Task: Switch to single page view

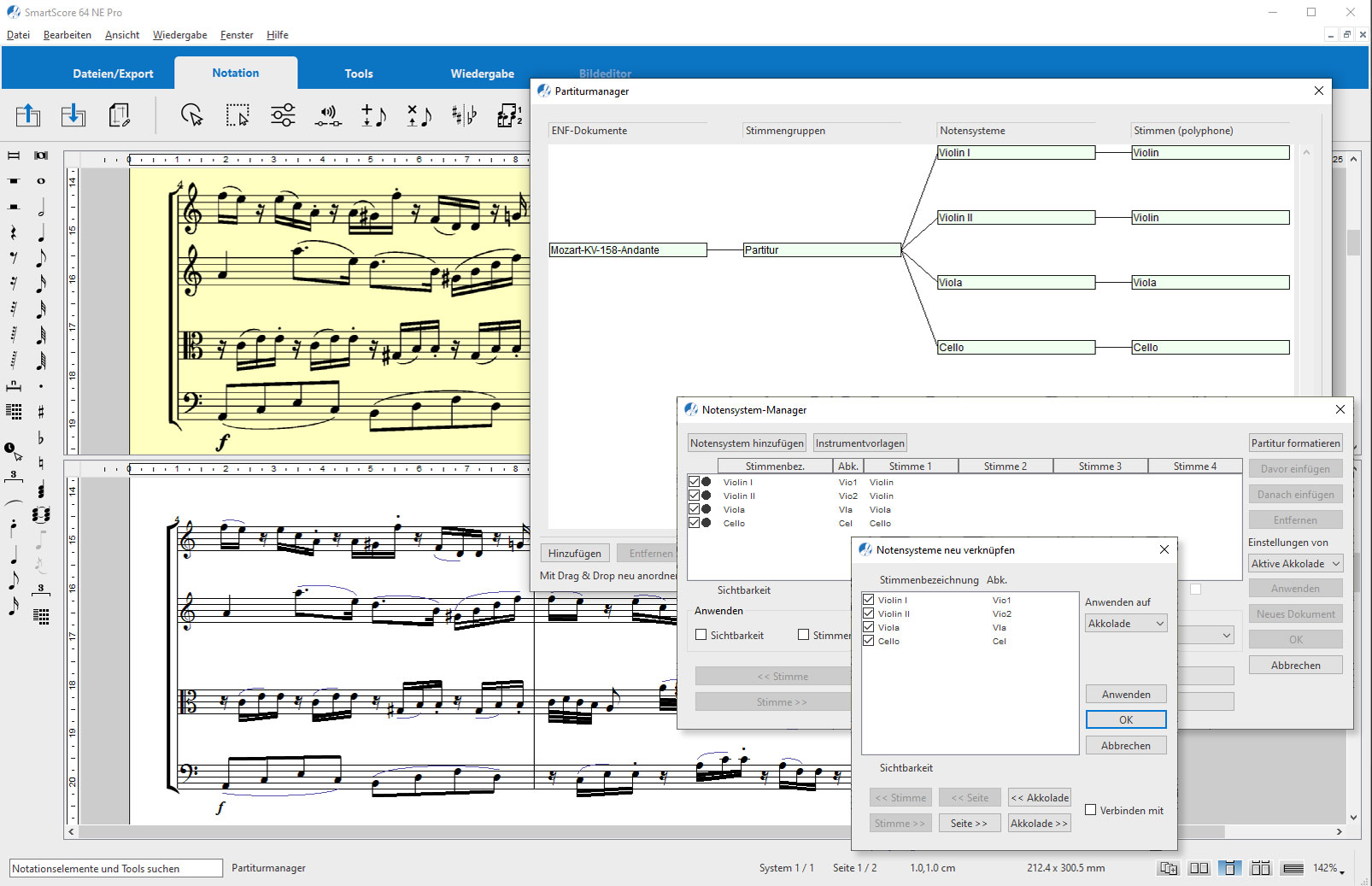Action: (x=1230, y=867)
